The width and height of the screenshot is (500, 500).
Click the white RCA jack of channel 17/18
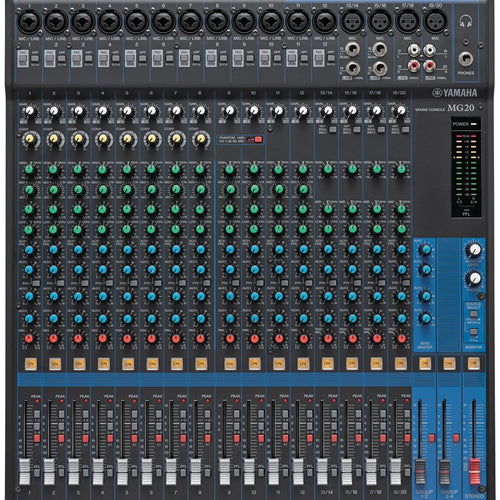point(414,51)
